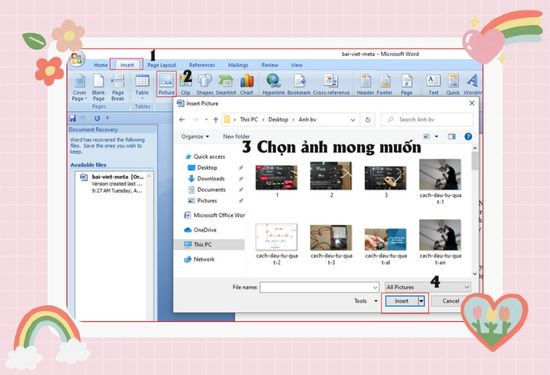Viewport: 550px width, 375px height.
Task: Open dialog Help icon
Action: pyautogui.click(x=468, y=136)
